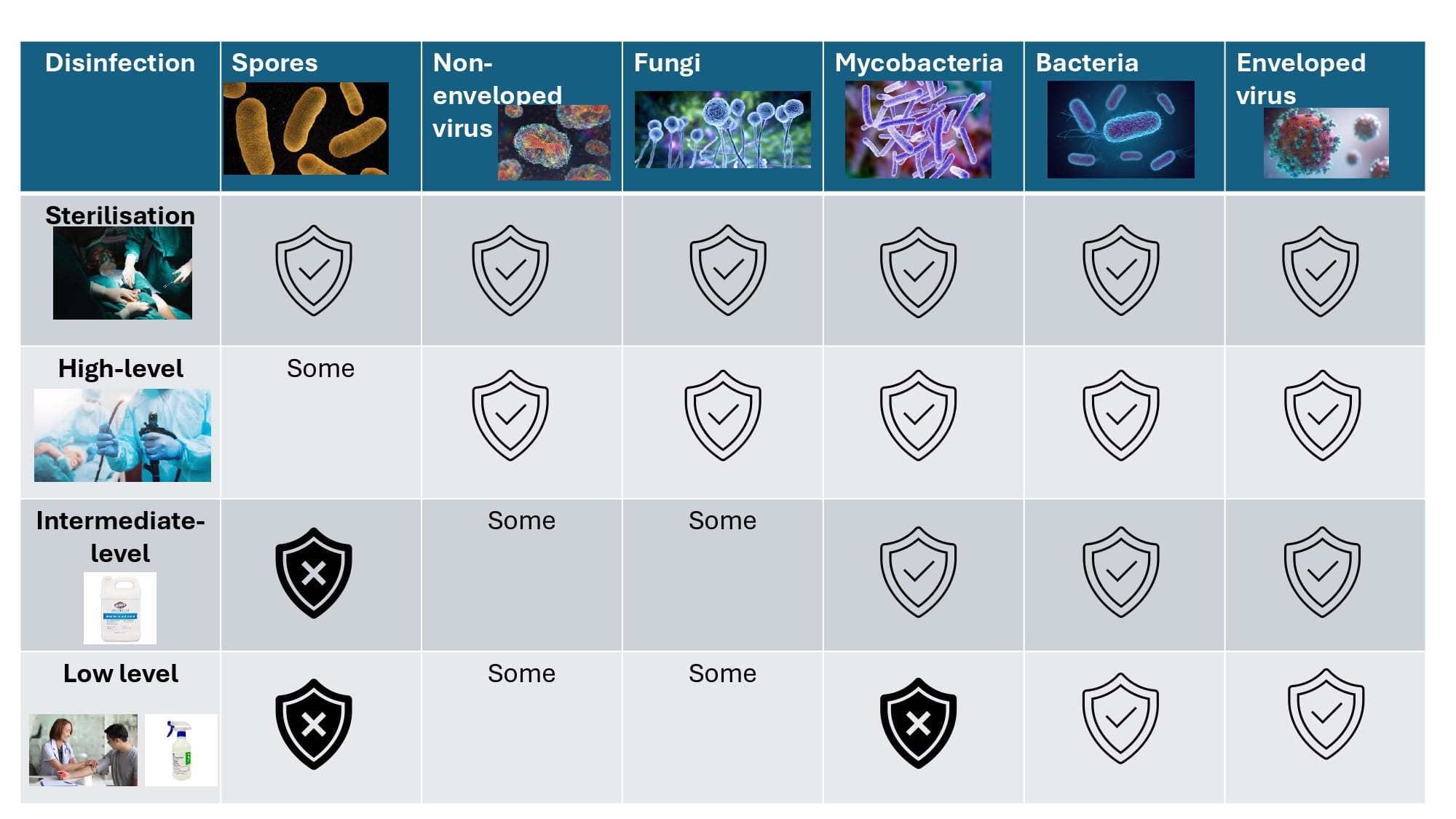Click the Intermediate-level bleach jug image
Screen dimensions: 1456x819
click(x=120, y=608)
